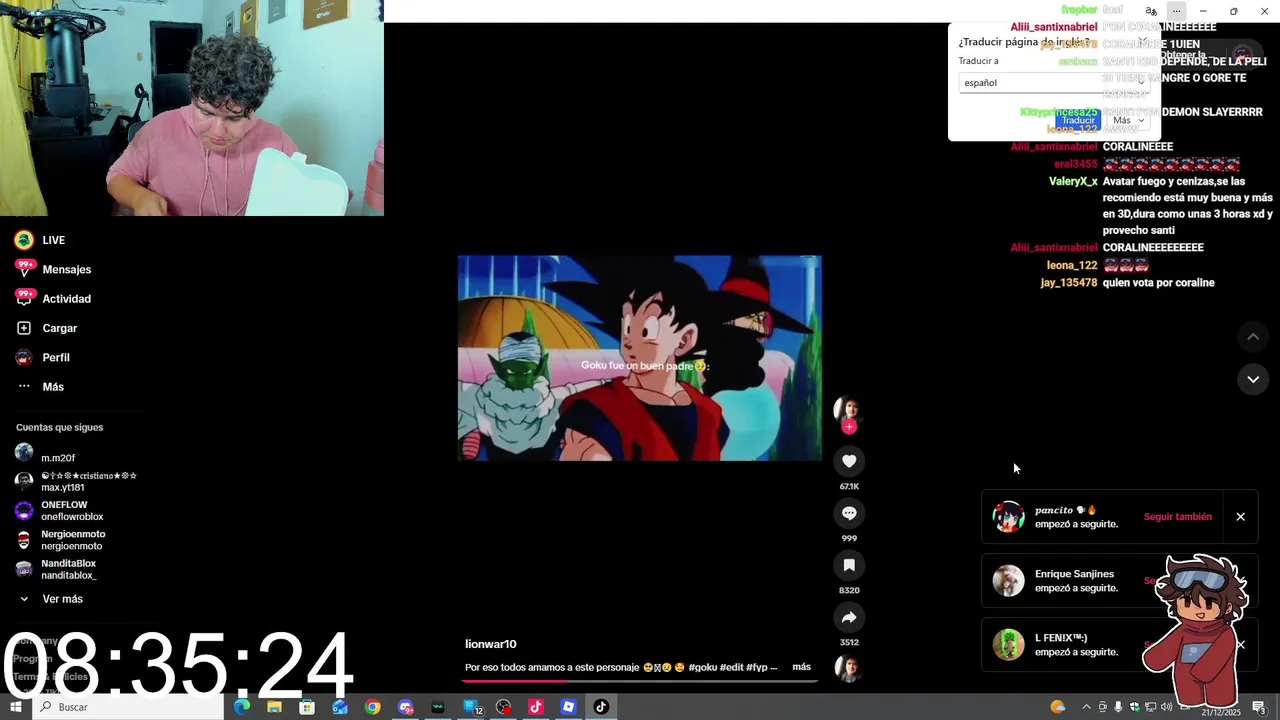Click the Buscar taskbar search box

128,707
